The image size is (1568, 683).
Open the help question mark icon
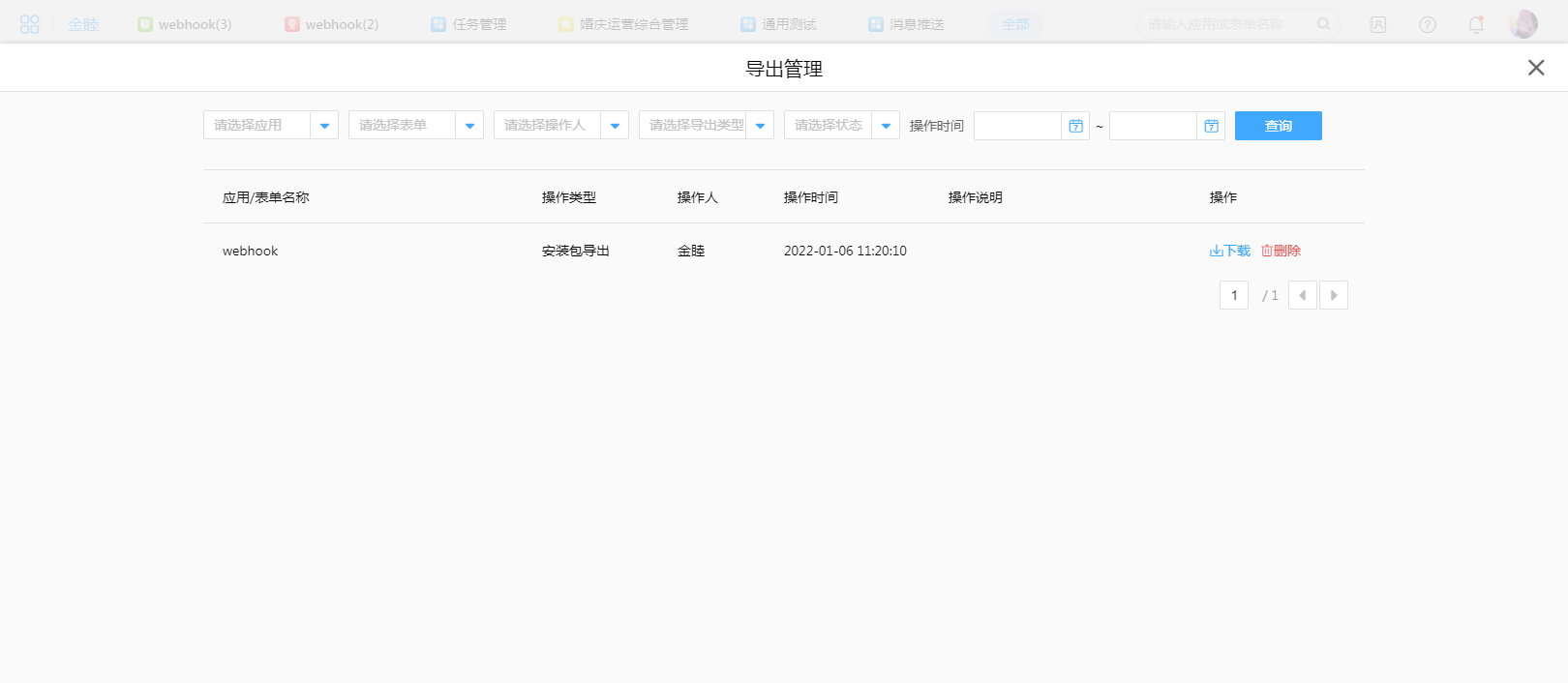(1428, 24)
